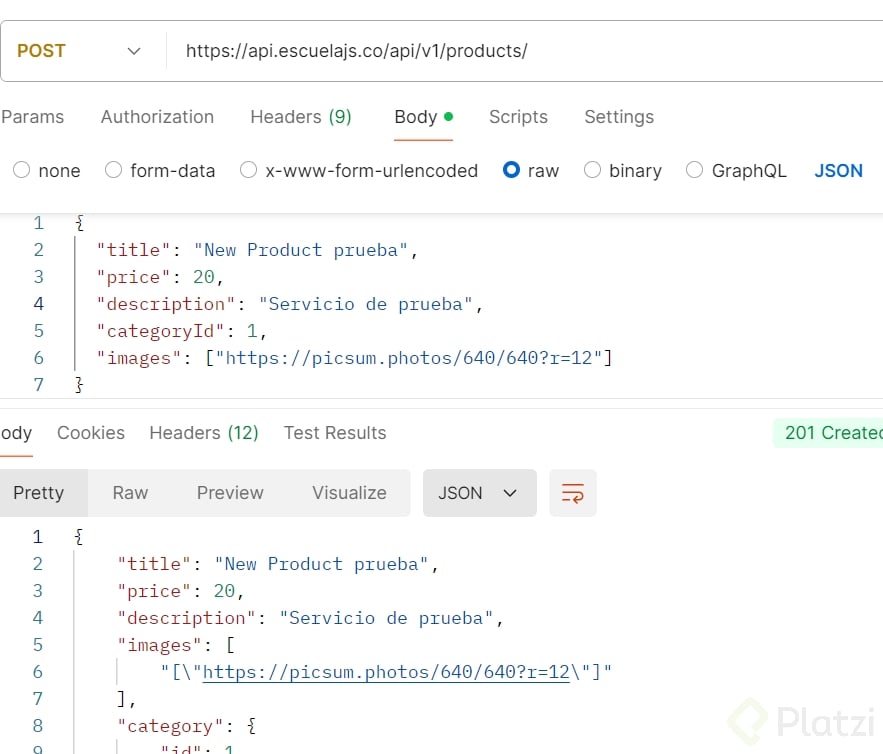Show response Cookies tab
Viewport: 883px width, 754px height.
point(91,433)
